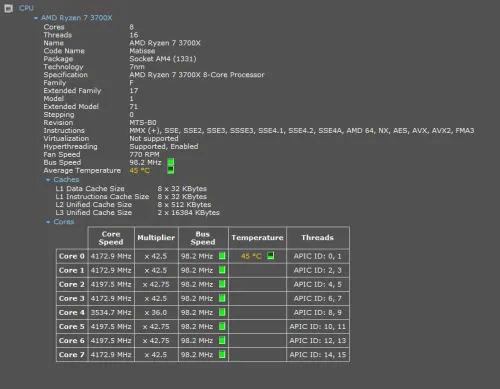The width and height of the screenshot is (500, 389).
Task: Click the CPU chip icon
Action: click(x=8, y=8)
